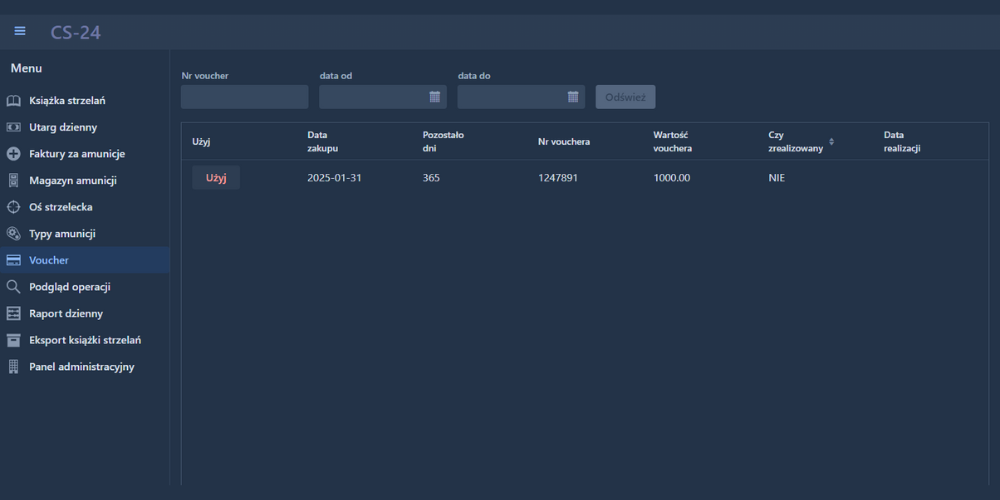Open Voucher menu item
Screen dimensions: 1000x500
[49, 260]
